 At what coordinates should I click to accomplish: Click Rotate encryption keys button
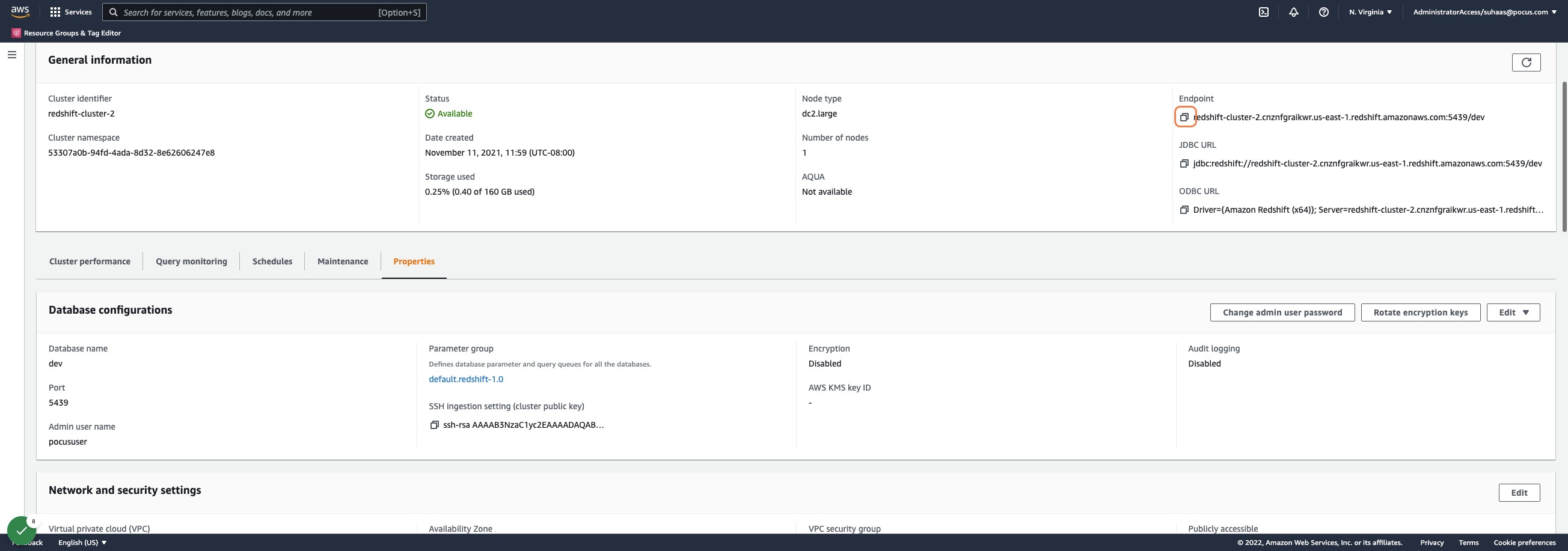[x=1420, y=312]
